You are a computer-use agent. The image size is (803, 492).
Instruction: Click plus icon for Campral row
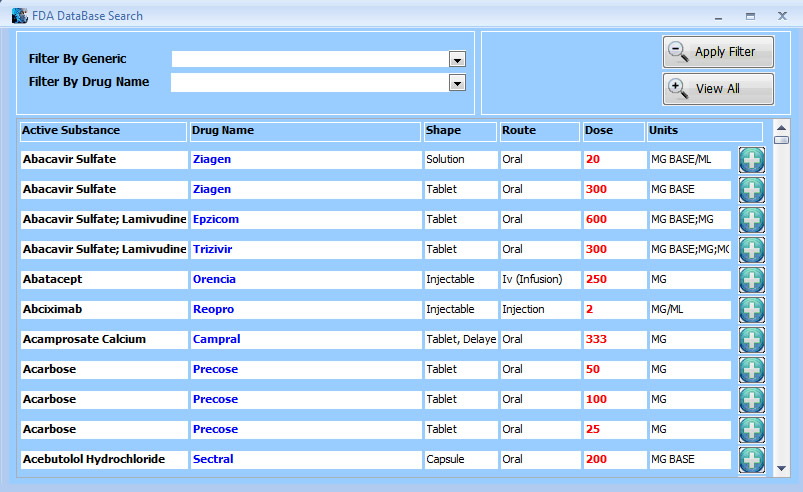(751, 339)
